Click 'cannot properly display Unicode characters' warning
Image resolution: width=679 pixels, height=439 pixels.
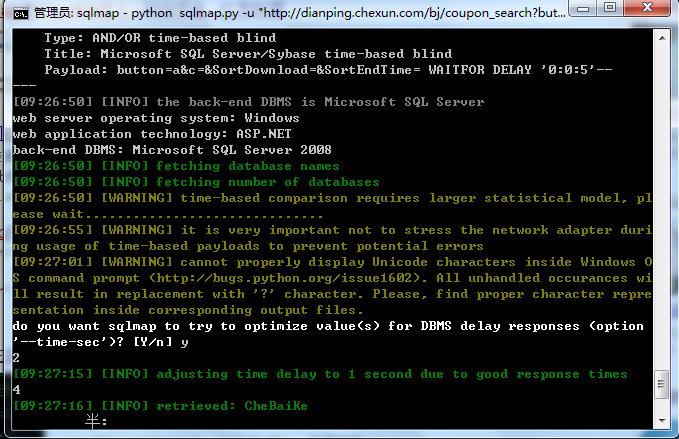tap(332, 262)
